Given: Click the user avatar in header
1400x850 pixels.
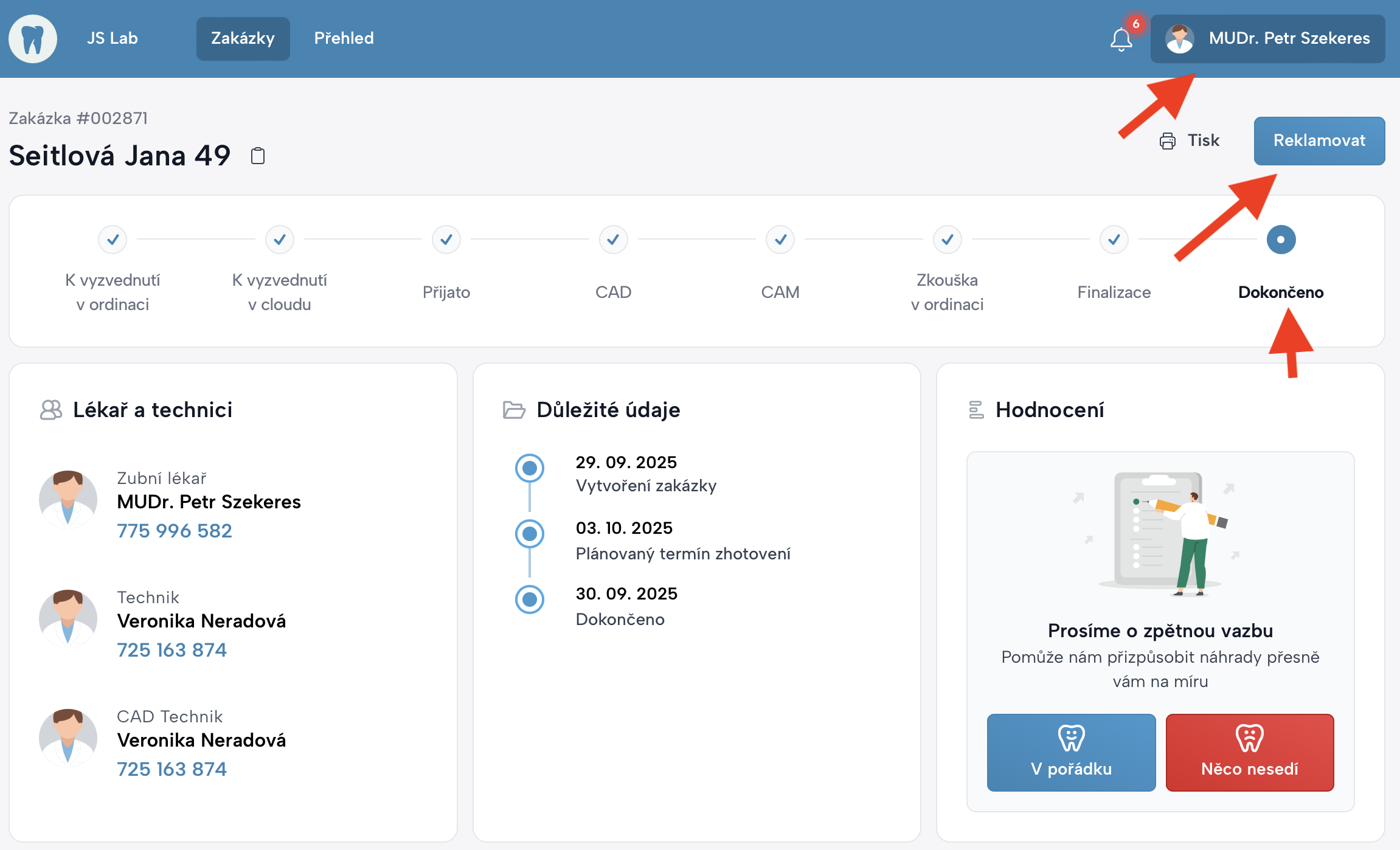Looking at the screenshot, I should click(x=1180, y=39).
